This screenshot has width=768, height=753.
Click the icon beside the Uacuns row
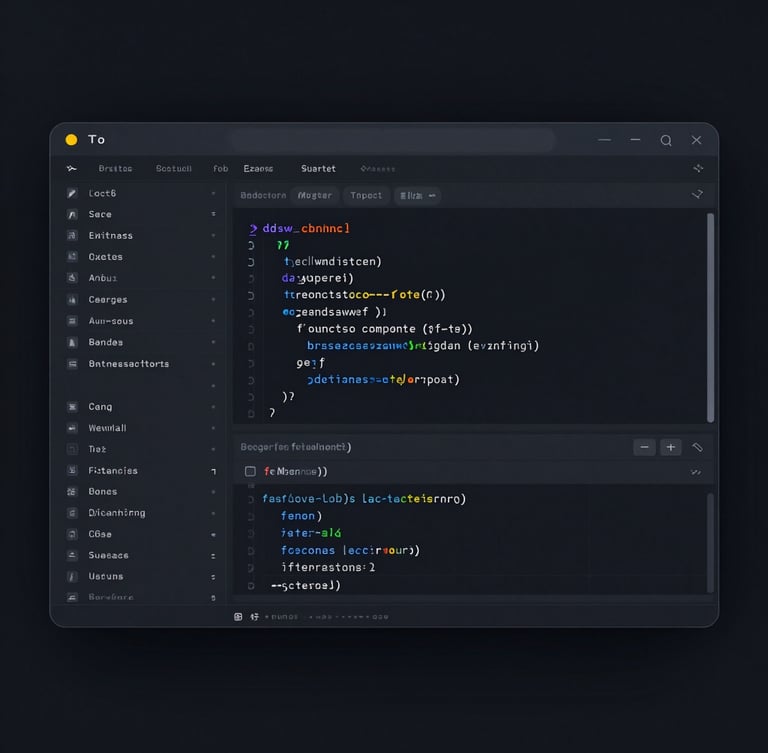pos(72,576)
